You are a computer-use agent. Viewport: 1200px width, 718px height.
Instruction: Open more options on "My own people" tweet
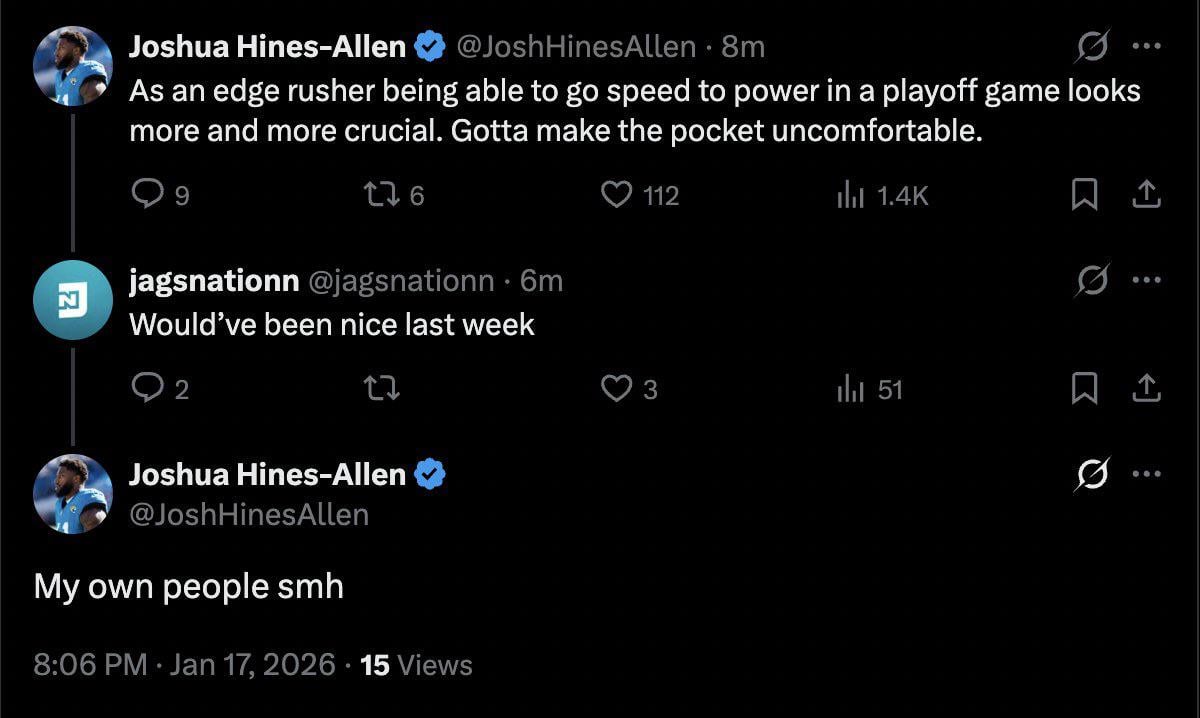[x=1145, y=474]
